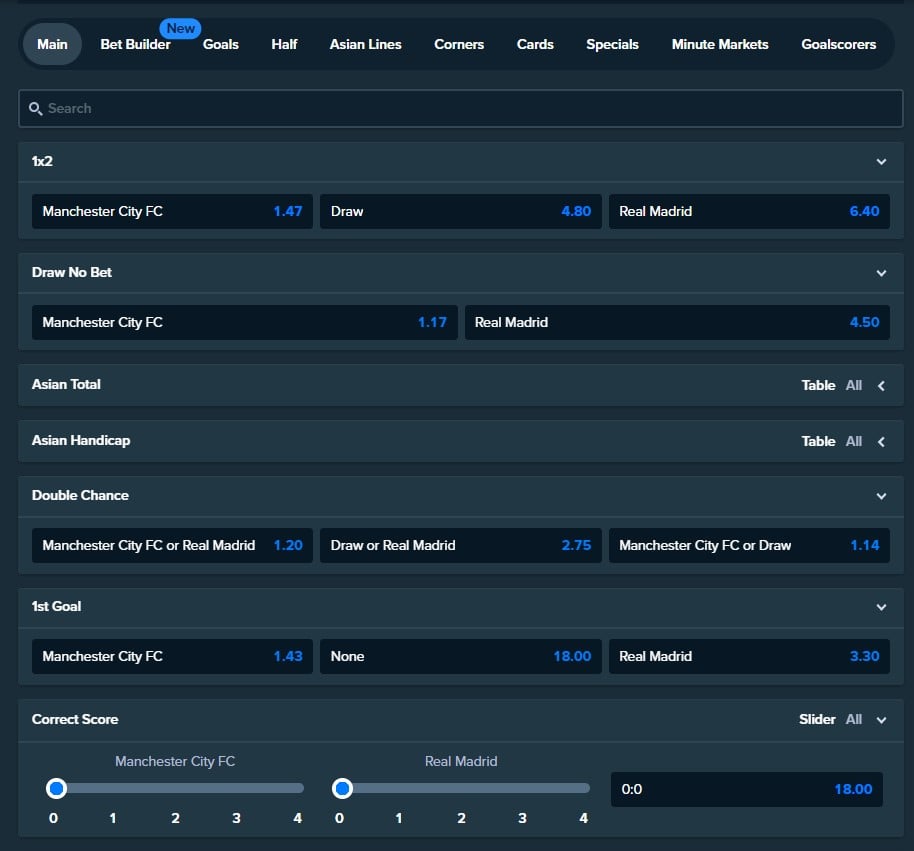This screenshot has width=914, height=851.
Task: Collapse the 1st Goal section chevron
Action: [x=881, y=607]
